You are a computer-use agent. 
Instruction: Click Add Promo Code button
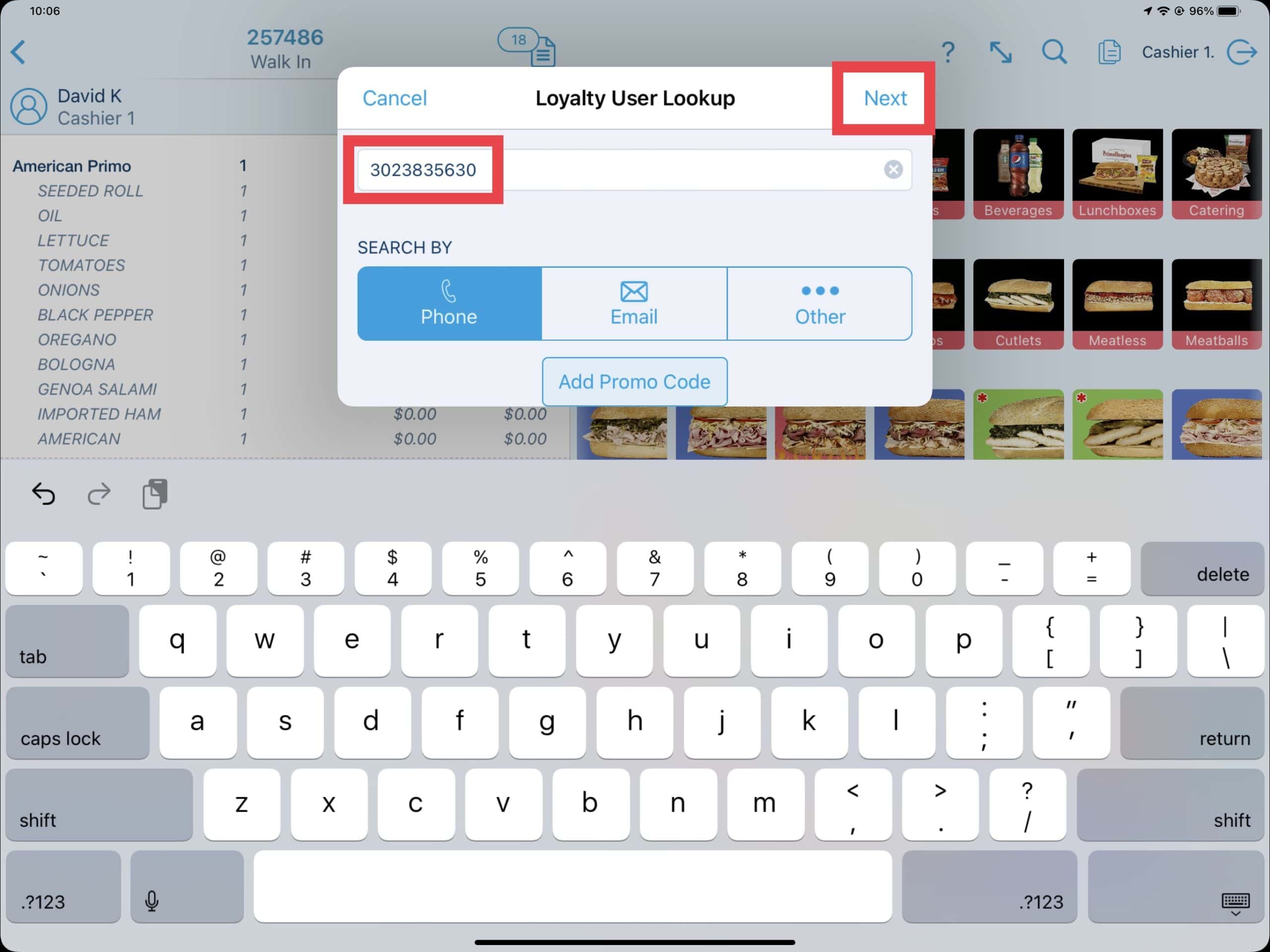click(634, 381)
